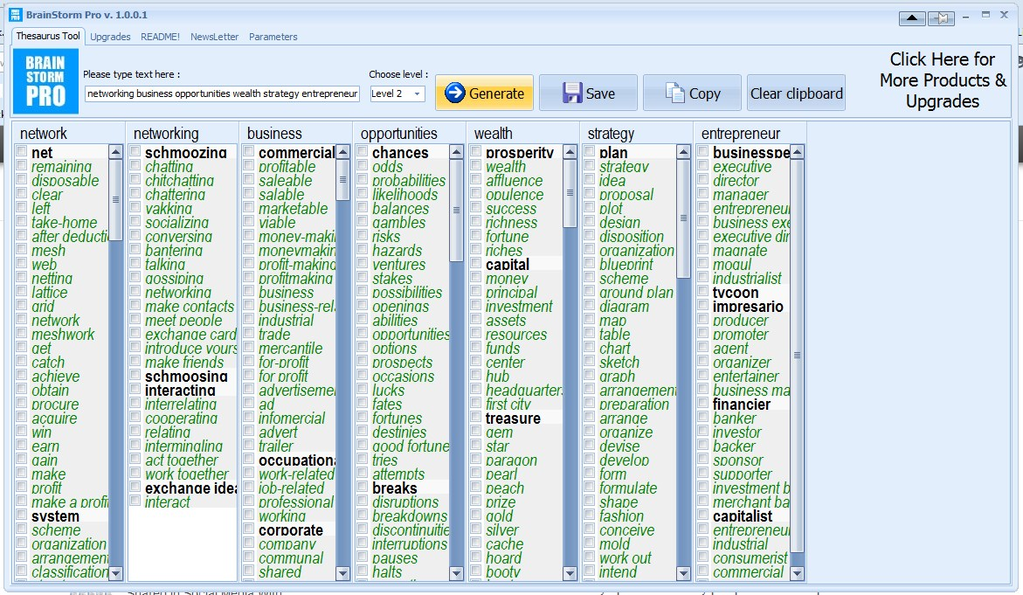Open the Parameters tab
This screenshot has width=1023, height=595.
[x=273, y=37]
